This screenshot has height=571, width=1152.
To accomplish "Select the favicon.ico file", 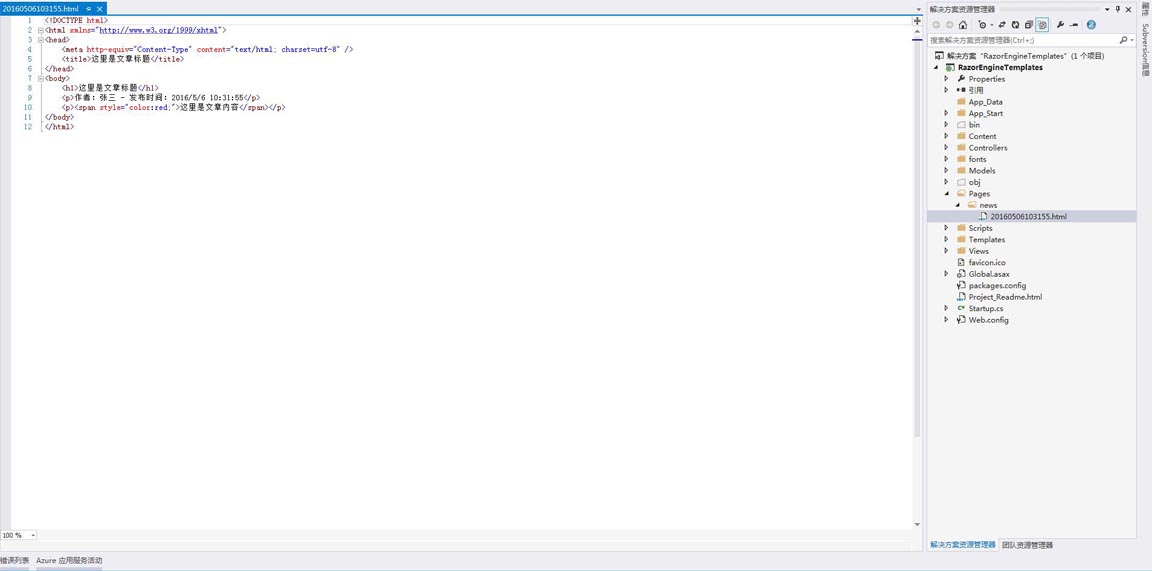I will (x=987, y=262).
